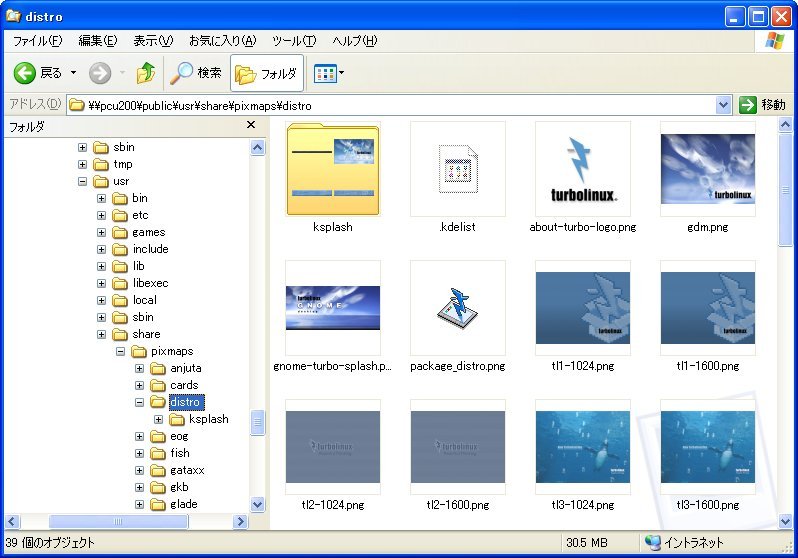Collapse the pixmaps folder node
Image resolution: width=798 pixels, height=558 pixels.
[120, 351]
